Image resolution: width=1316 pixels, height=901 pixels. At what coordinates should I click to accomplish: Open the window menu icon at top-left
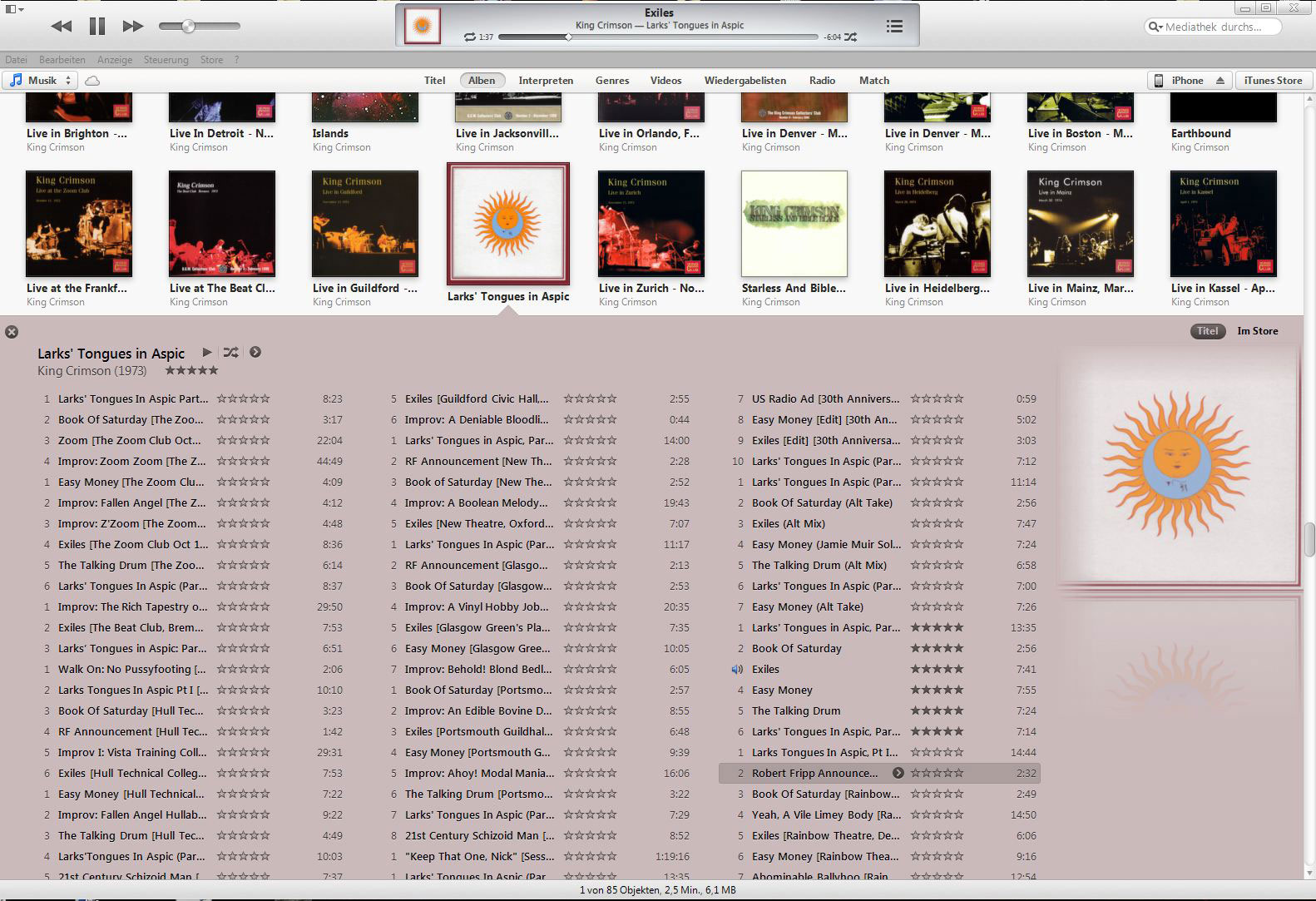[x=14, y=8]
